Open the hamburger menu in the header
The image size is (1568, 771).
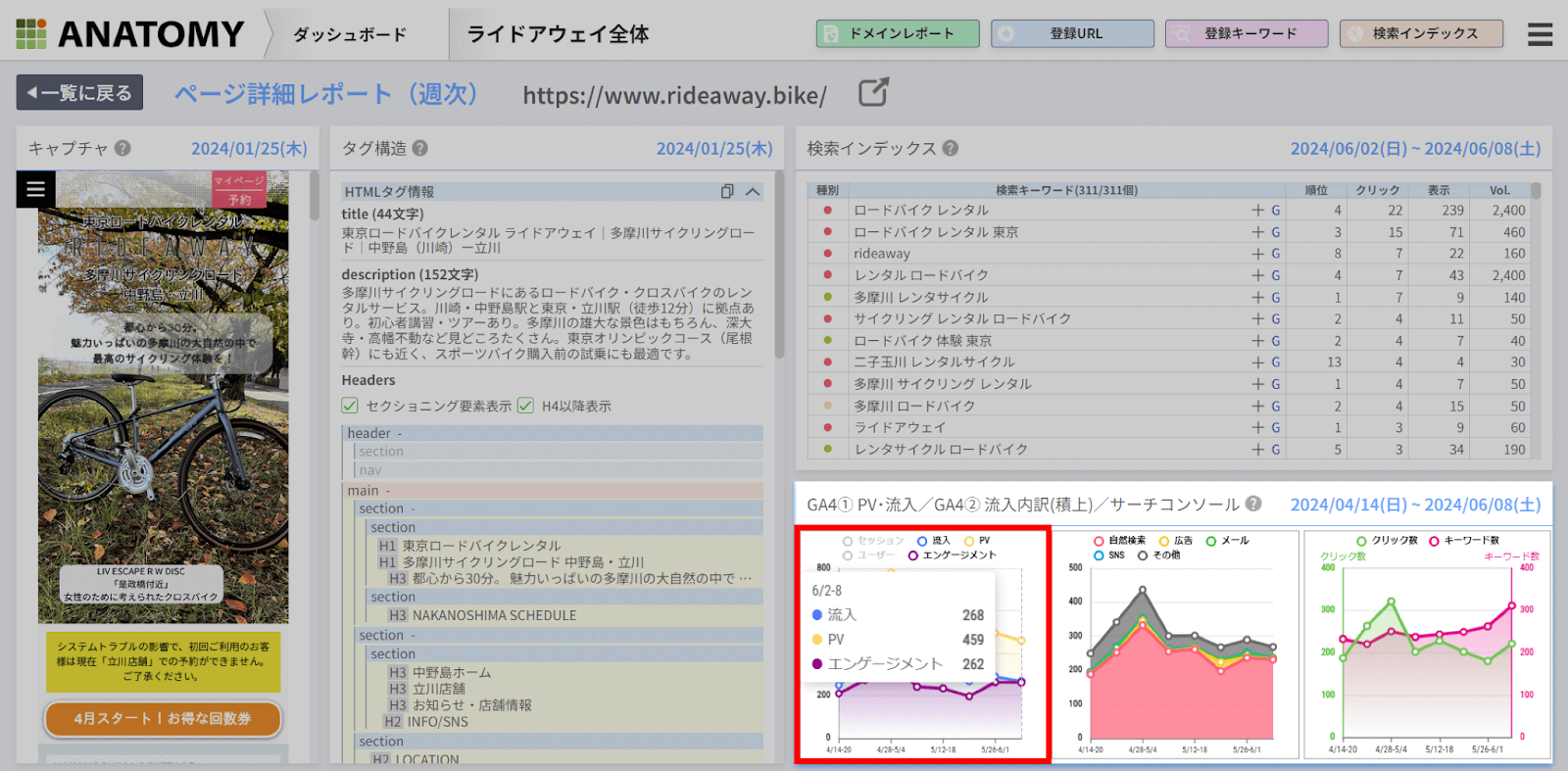click(1540, 34)
